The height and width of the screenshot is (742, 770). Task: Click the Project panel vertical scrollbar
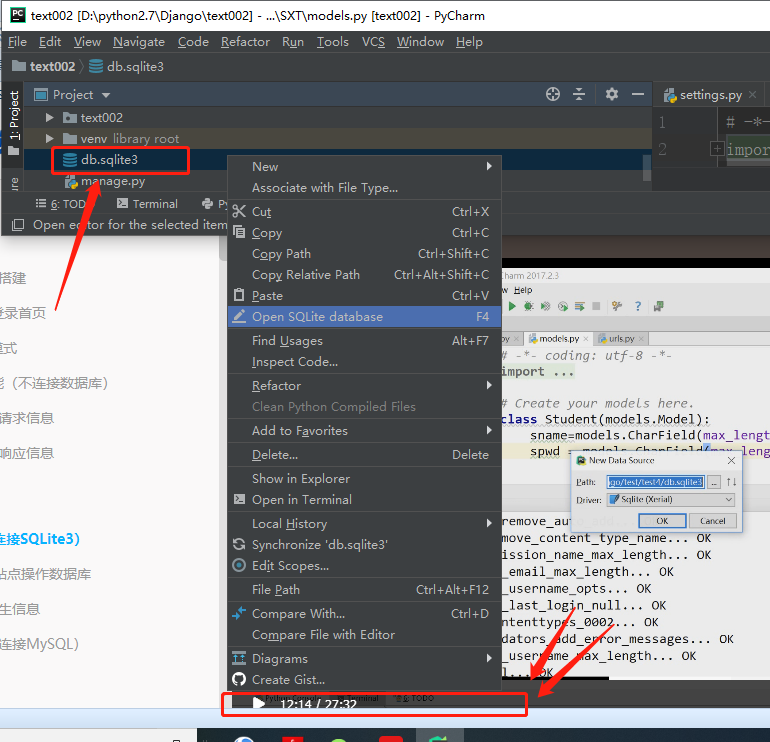(647, 168)
